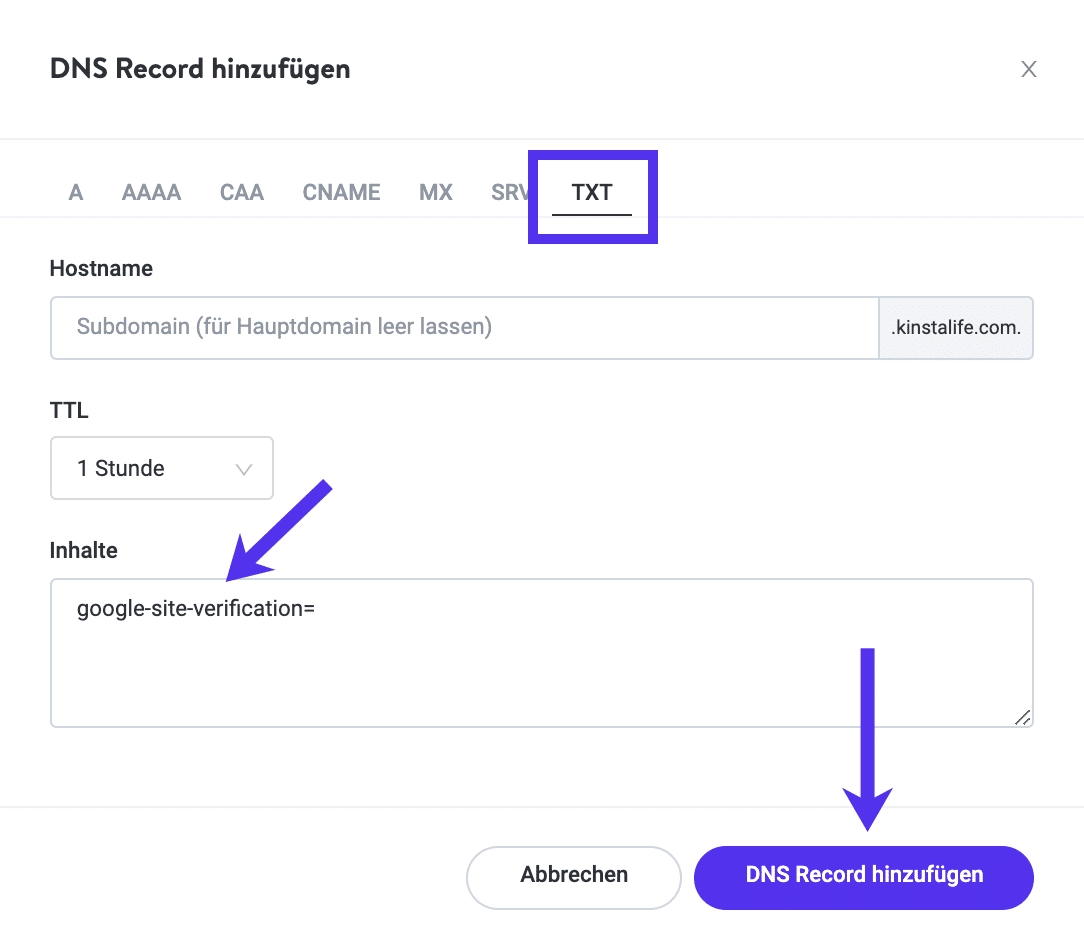The image size is (1084, 942).
Task: Click the TTL field label
Action: [x=69, y=410]
